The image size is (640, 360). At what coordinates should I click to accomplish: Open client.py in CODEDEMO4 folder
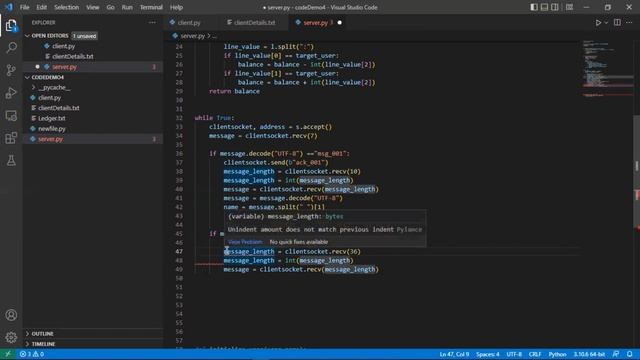coord(49,98)
